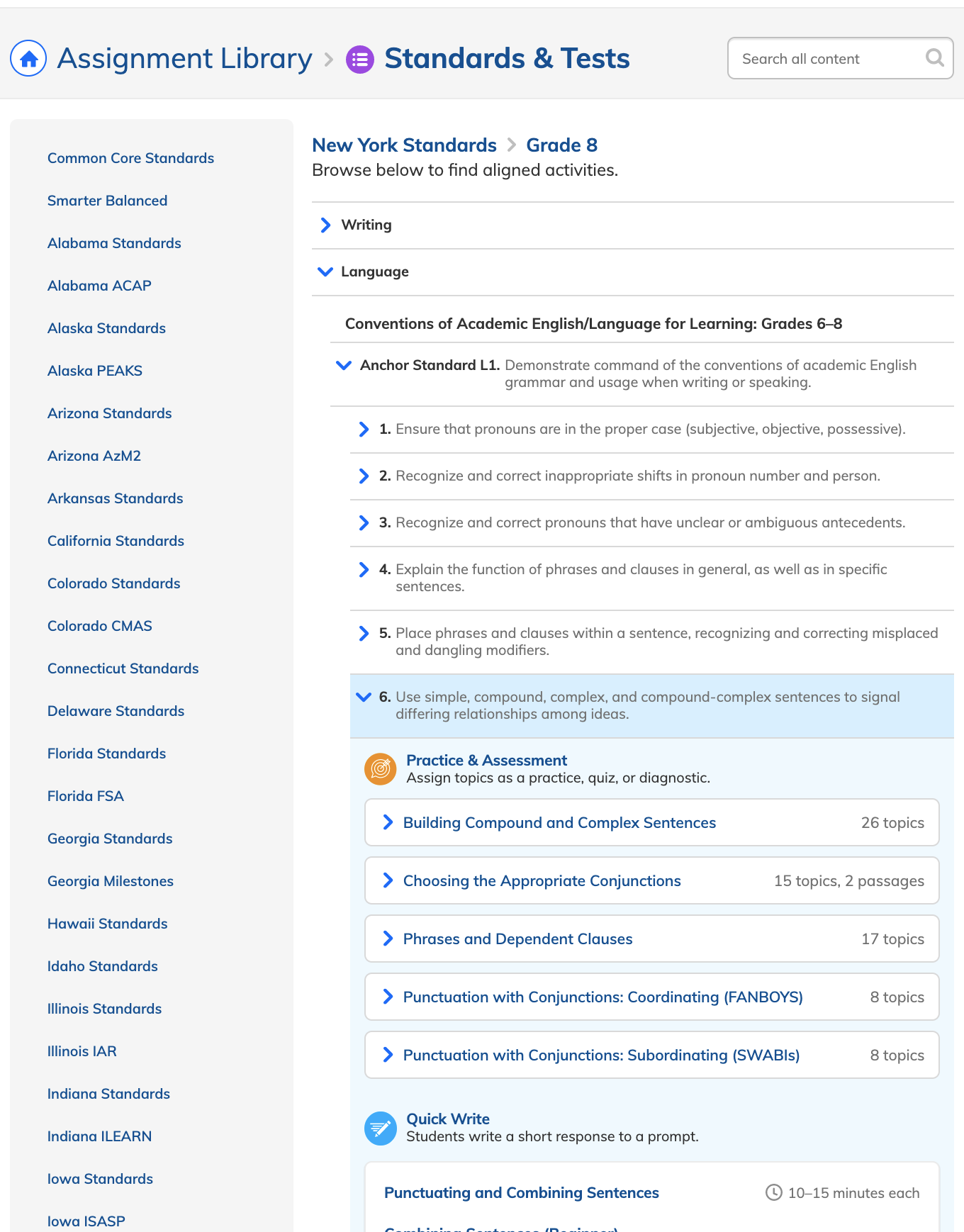The image size is (964, 1232).
Task: Click the clock icon beside 10–15 minutes
Action: [774, 1192]
